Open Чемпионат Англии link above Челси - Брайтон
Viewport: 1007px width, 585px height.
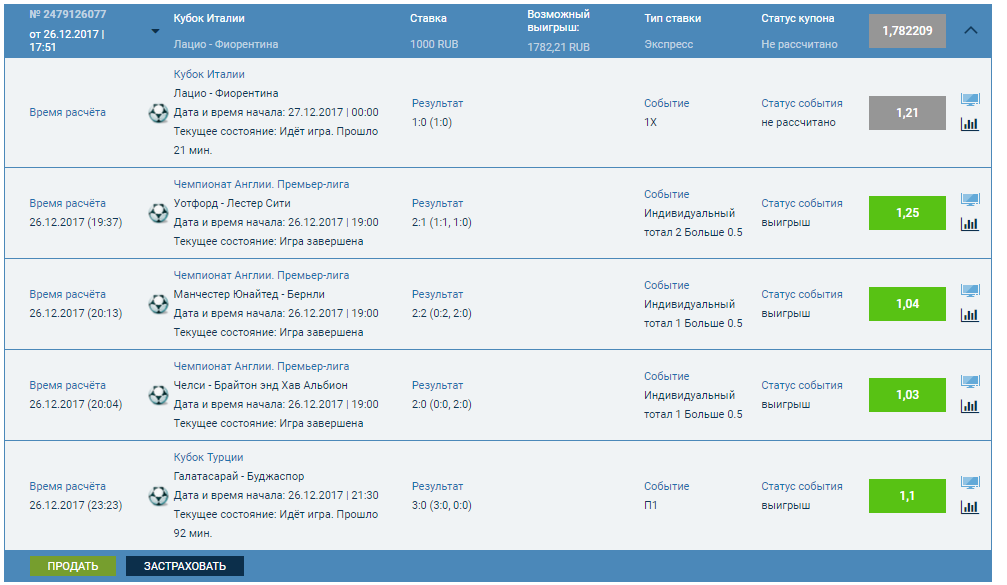click(261, 367)
